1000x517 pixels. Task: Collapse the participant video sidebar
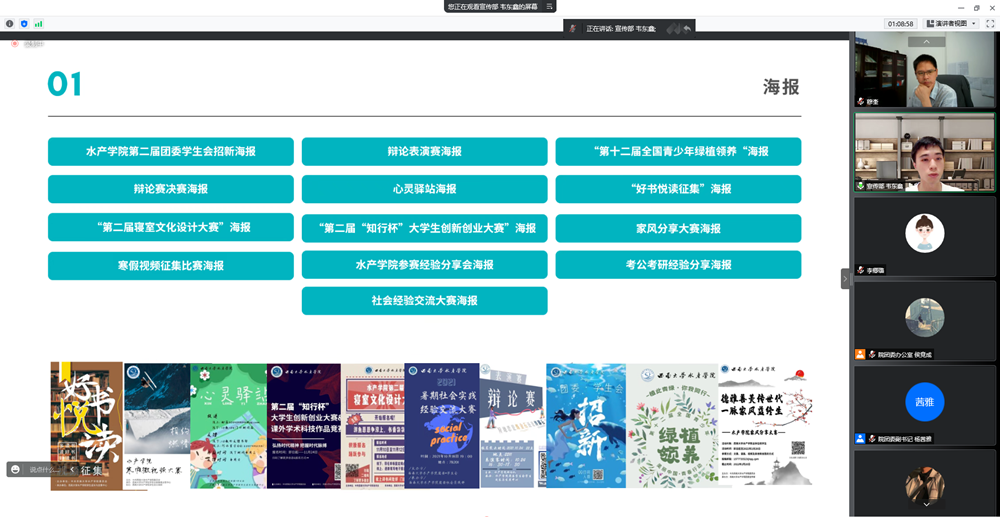844,279
